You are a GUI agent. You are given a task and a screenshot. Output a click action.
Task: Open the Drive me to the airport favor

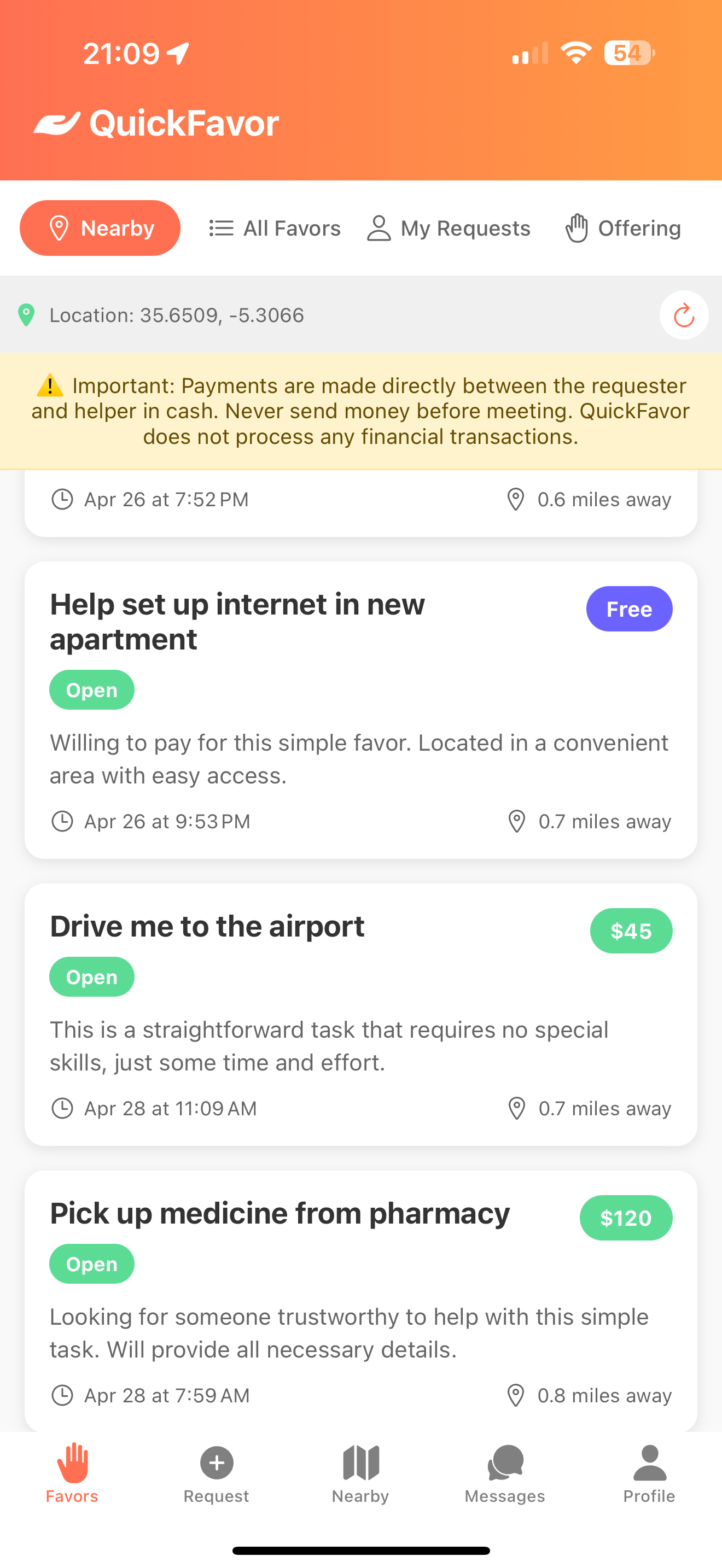click(x=207, y=927)
